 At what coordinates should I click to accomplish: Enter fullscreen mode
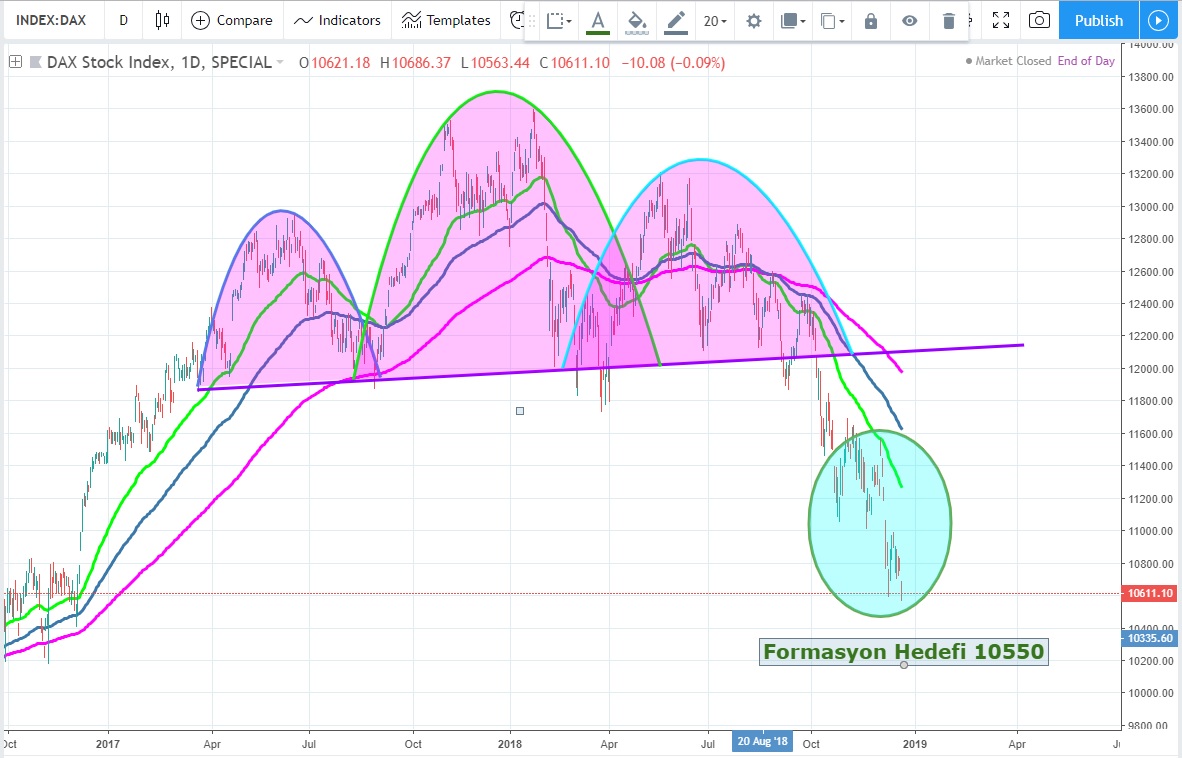(x=1001, y=20)
